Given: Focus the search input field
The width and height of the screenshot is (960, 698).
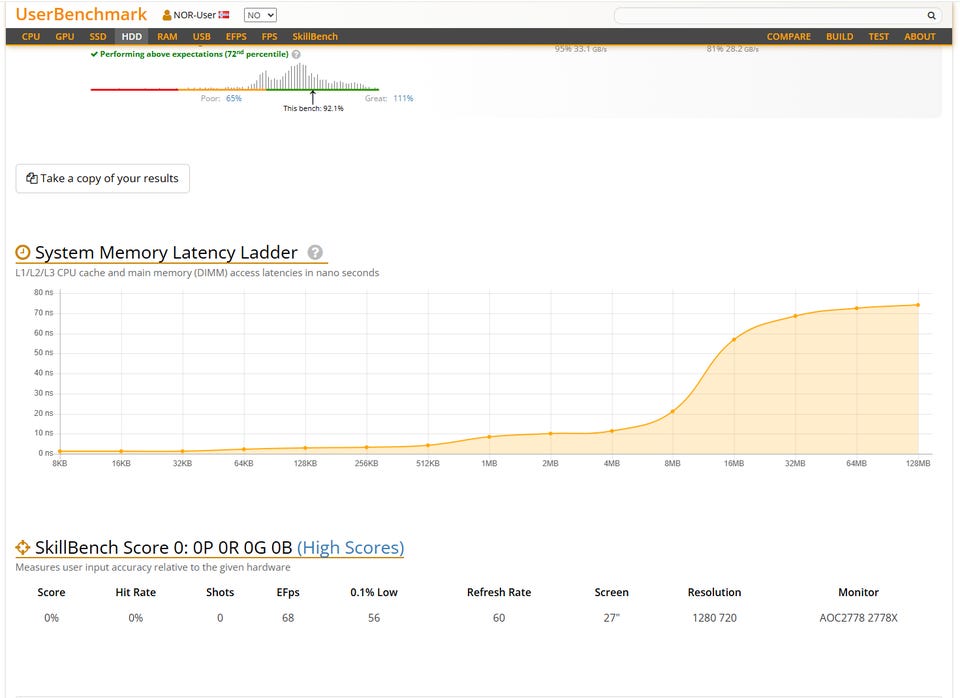Looking at the screenshot, I should click(x=770, y=15).
